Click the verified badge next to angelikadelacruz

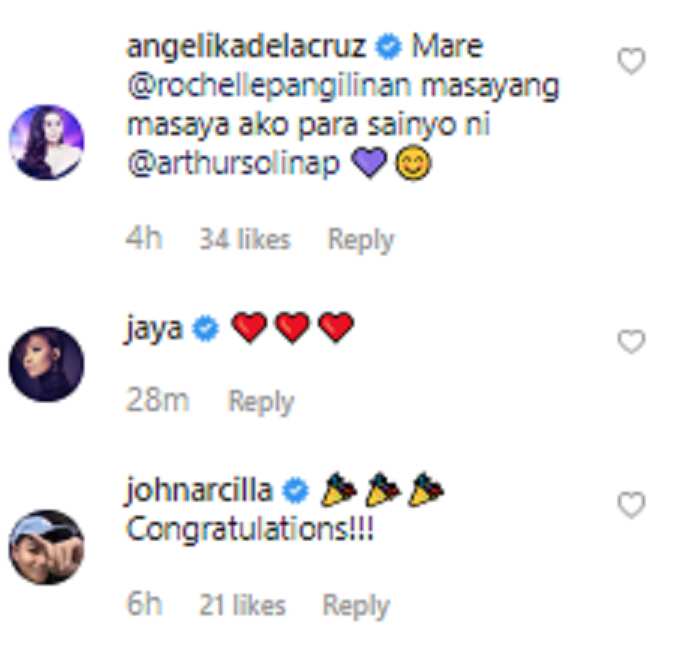[388, 47]
